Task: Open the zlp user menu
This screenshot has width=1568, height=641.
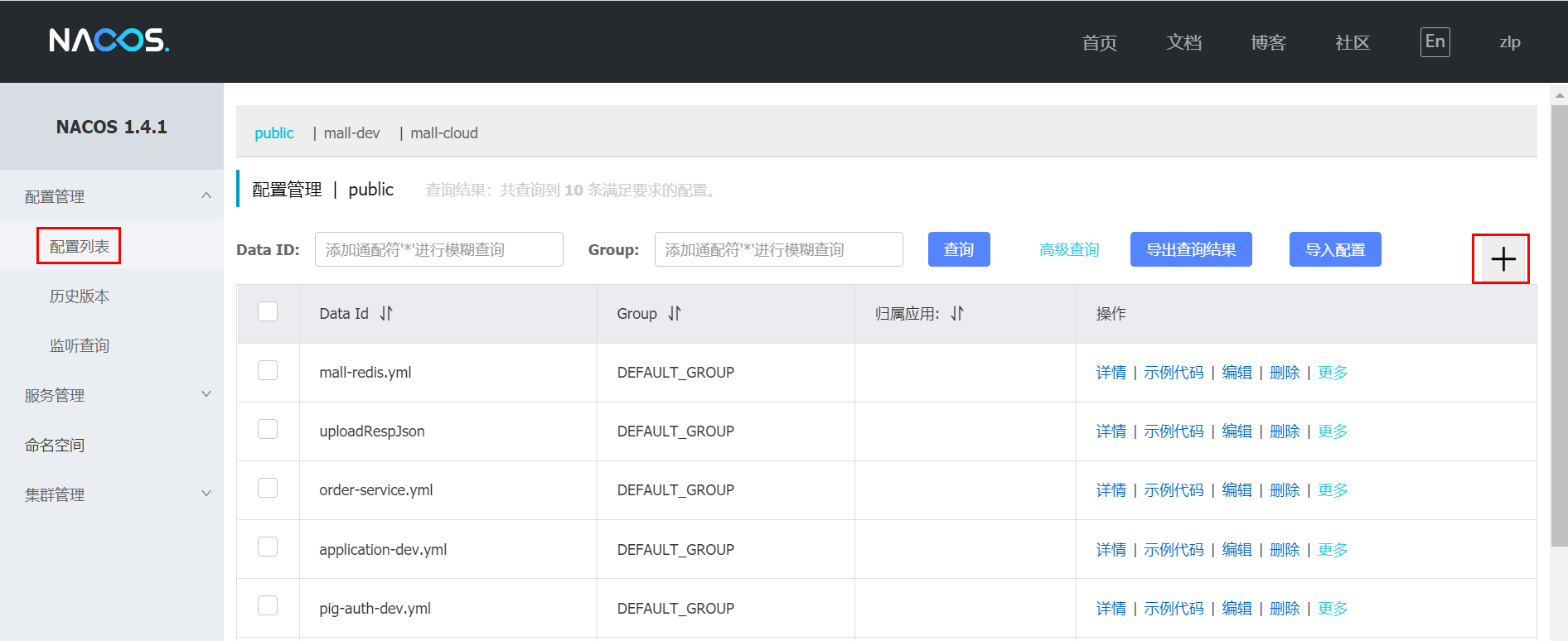Action: click(1509, 42)
